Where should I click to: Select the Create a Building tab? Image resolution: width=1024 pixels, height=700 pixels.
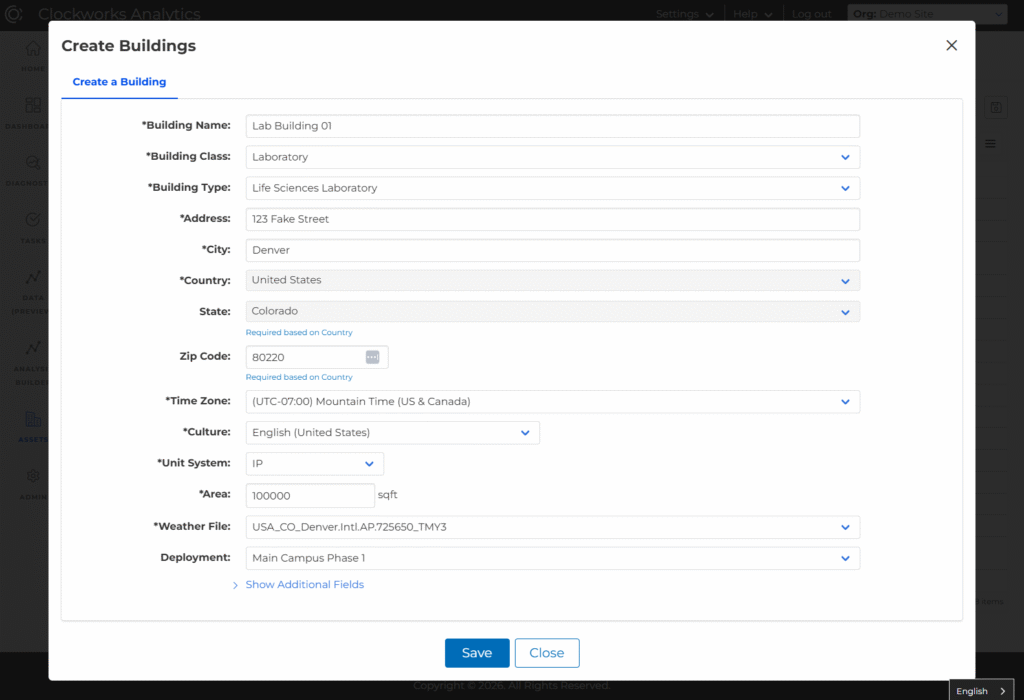[119, 82]
